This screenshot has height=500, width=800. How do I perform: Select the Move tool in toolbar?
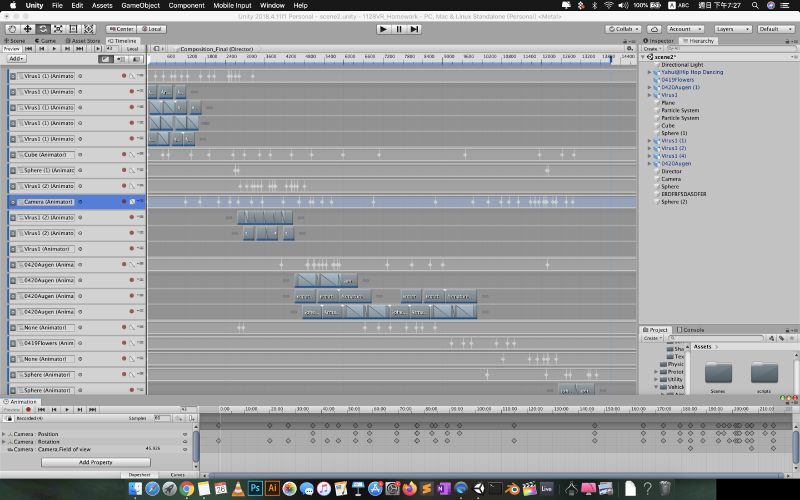(x=27, y=29)
